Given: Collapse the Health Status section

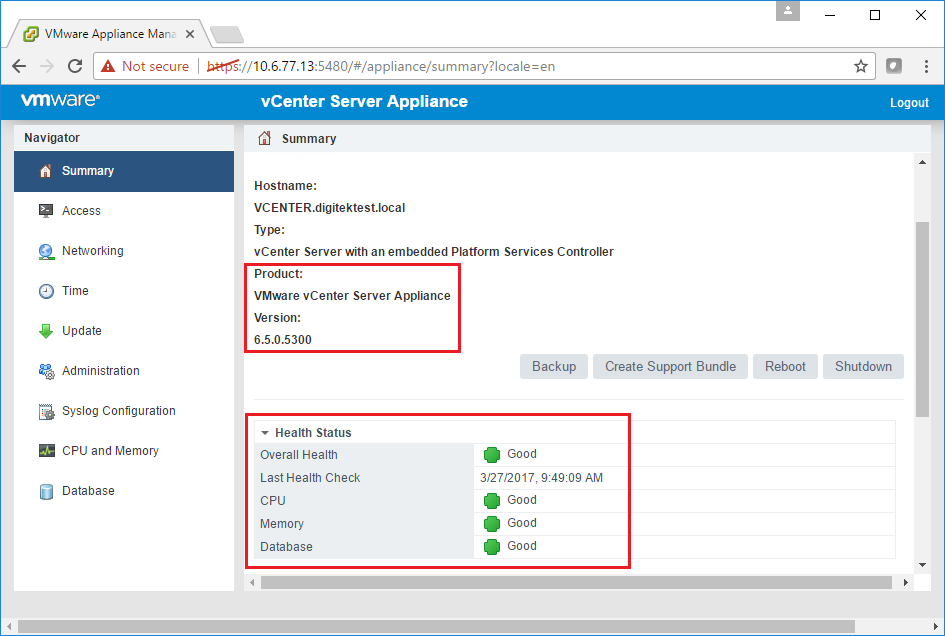Looking at the screenshot, I should 265,433.
